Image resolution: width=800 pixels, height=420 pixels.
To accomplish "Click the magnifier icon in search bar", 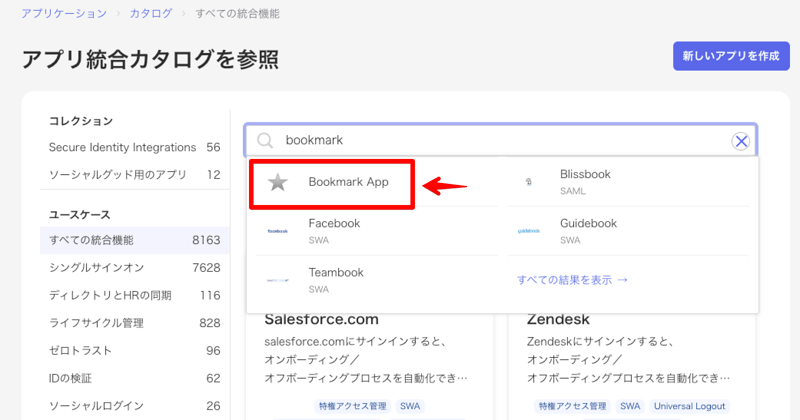I will pyautogui.click(x=265, y=141).
